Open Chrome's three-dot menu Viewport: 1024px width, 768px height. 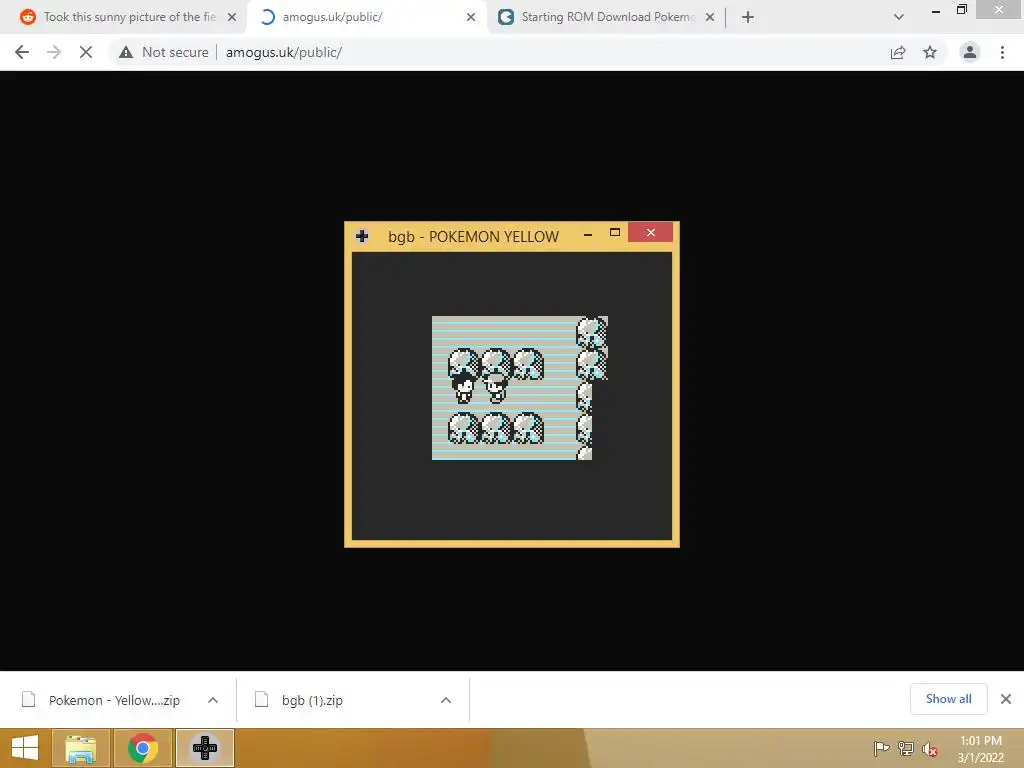(1002, 52)
